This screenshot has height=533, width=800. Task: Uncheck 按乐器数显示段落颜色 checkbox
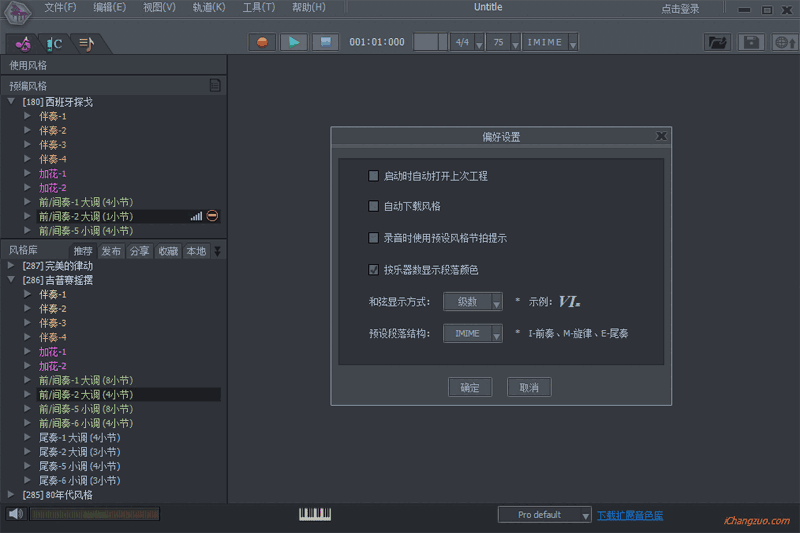pyautogui.click(x=374, y=270)
